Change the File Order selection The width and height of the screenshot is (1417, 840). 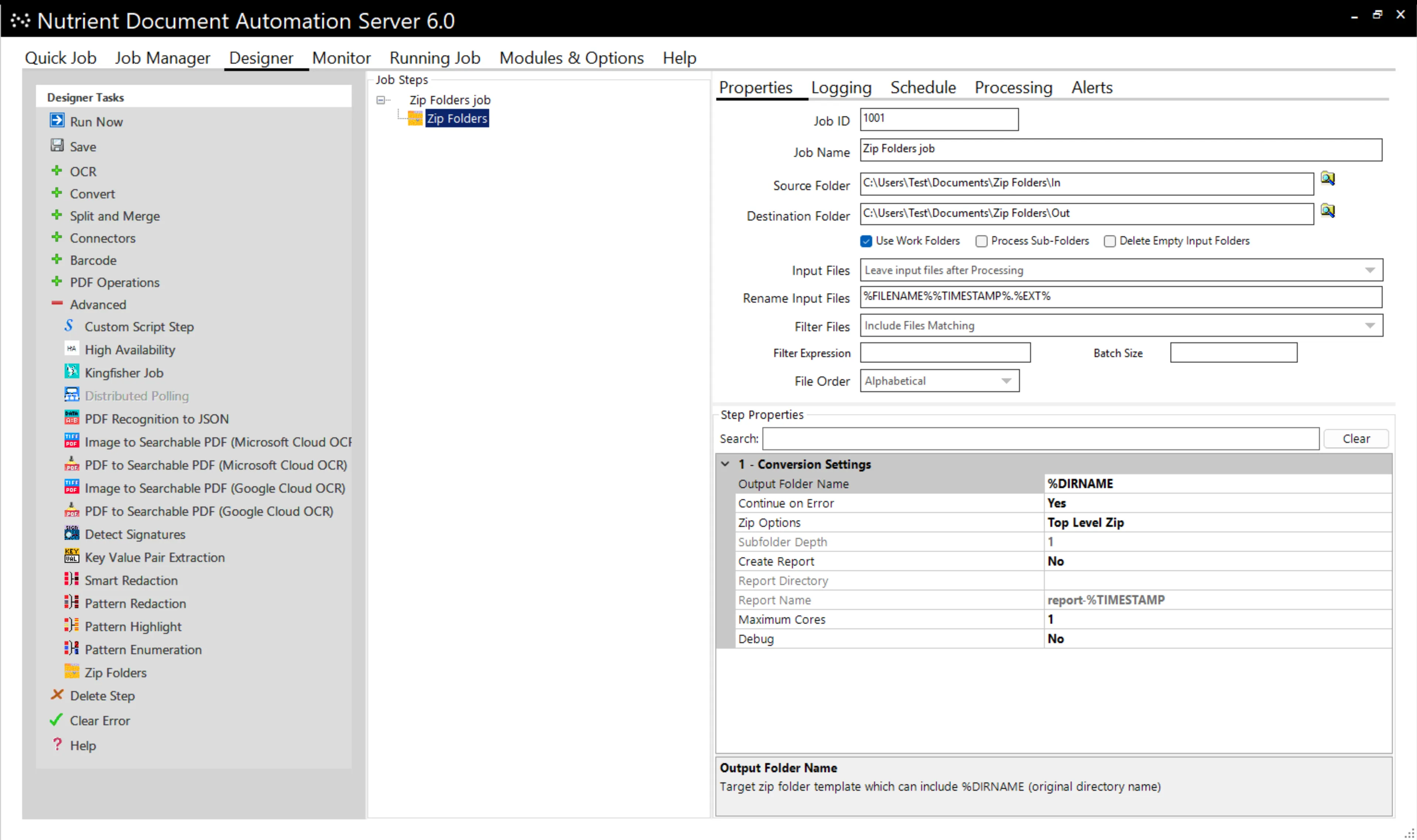click(x=1007, y=381)
